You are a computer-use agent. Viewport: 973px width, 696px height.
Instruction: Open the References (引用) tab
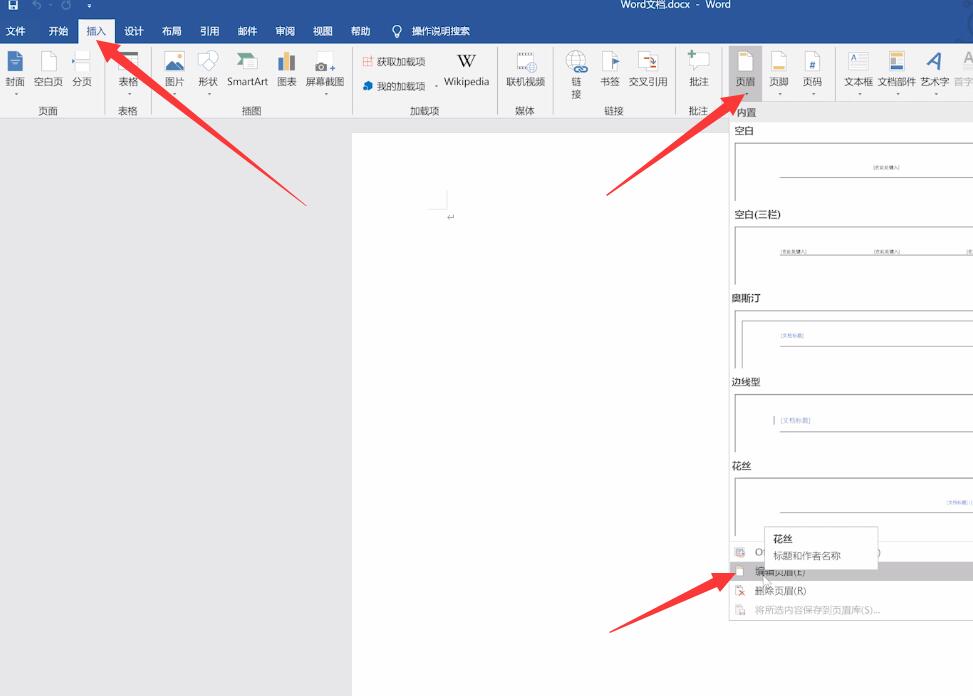pos(210,31)
